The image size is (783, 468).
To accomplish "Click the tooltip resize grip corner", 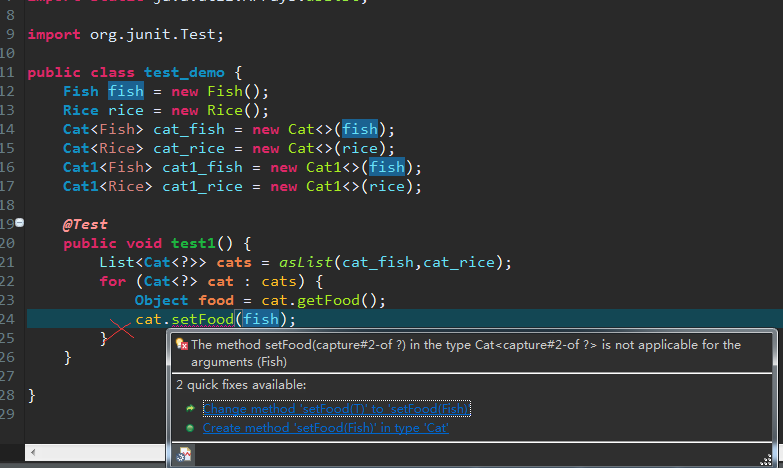I will point(766,460).
